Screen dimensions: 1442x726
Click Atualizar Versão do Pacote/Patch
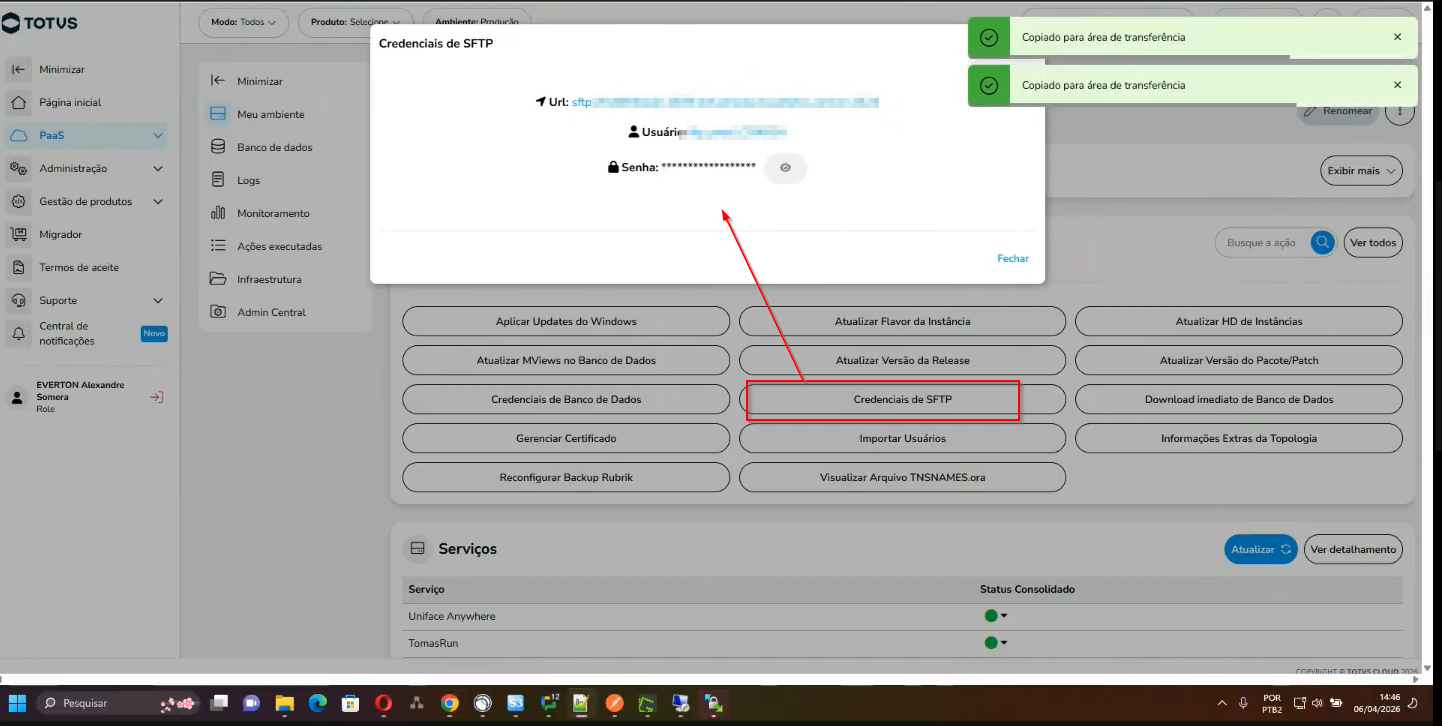(1239, 360)
